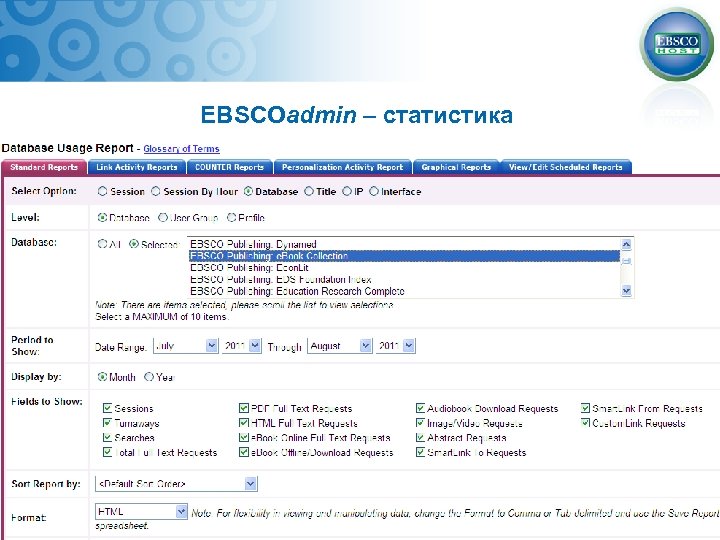Set Level to User Group

pos(163,218)
